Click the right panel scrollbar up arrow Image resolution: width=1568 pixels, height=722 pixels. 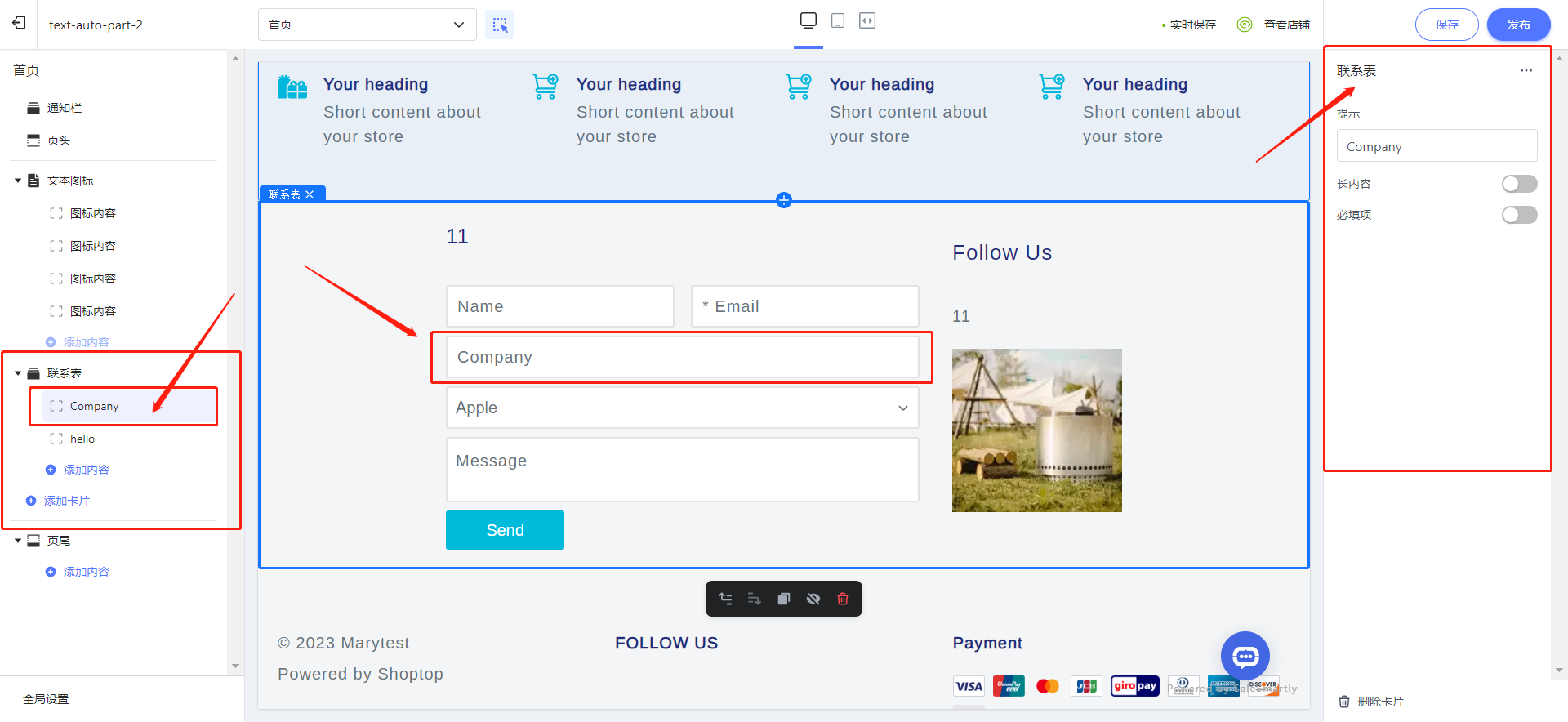(1560, 59)
